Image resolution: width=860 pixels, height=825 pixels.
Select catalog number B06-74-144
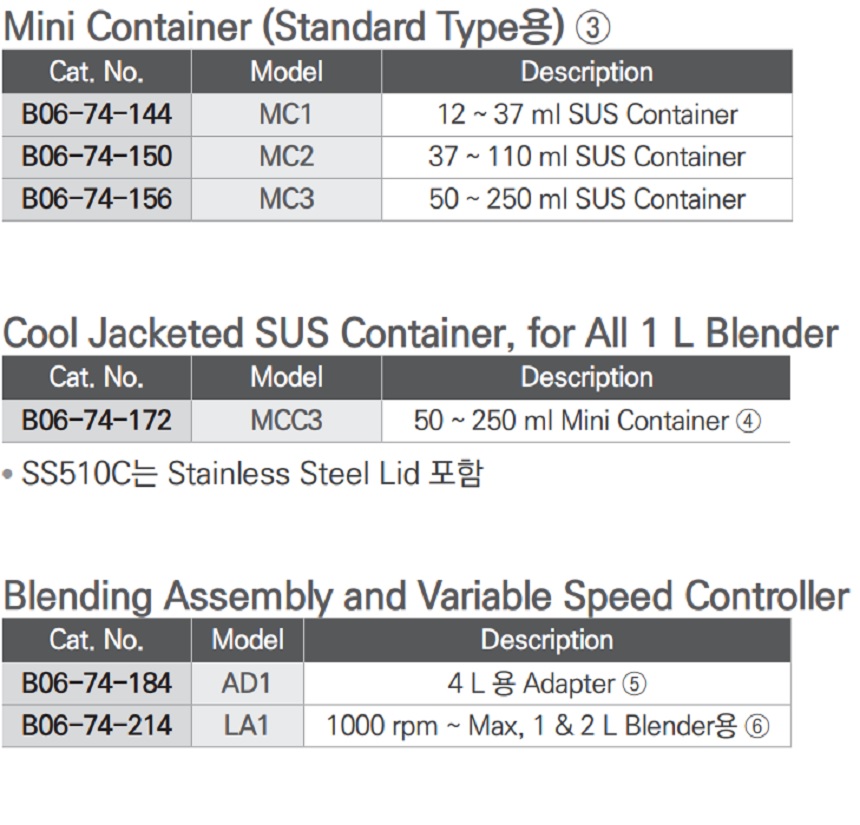point(97,115)
